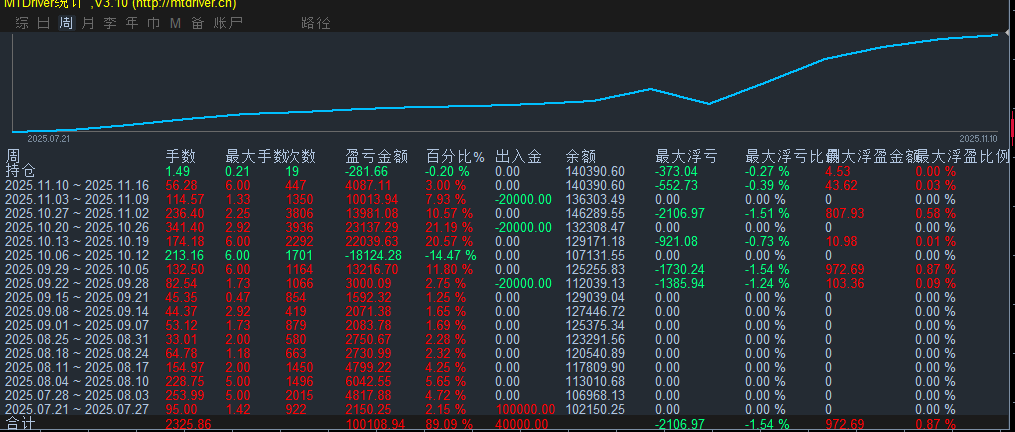1015x432 pixels.
Task: Click the -281.66 holdings profit cell
Action: [367, 171]
